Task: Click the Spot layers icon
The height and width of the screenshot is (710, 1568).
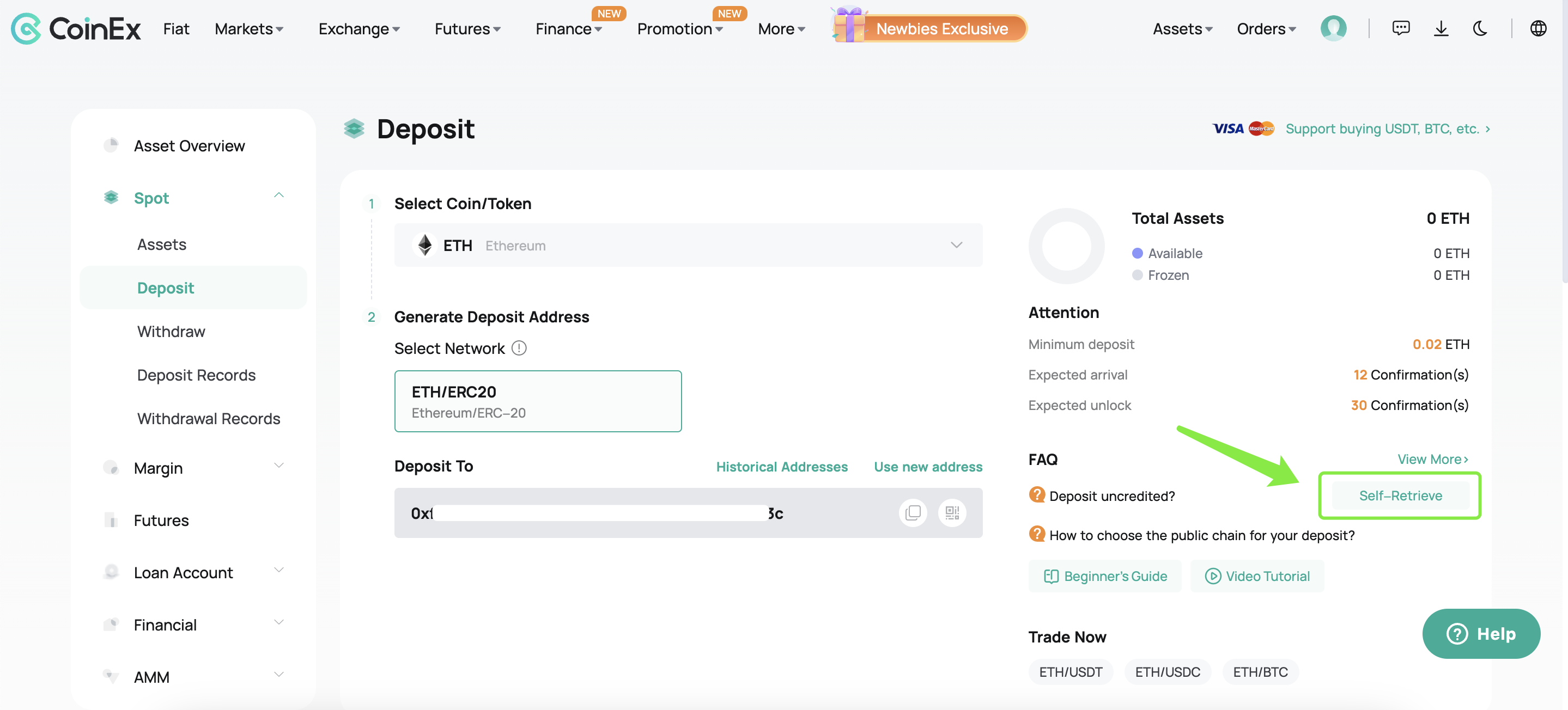Action: click(111, 198)
